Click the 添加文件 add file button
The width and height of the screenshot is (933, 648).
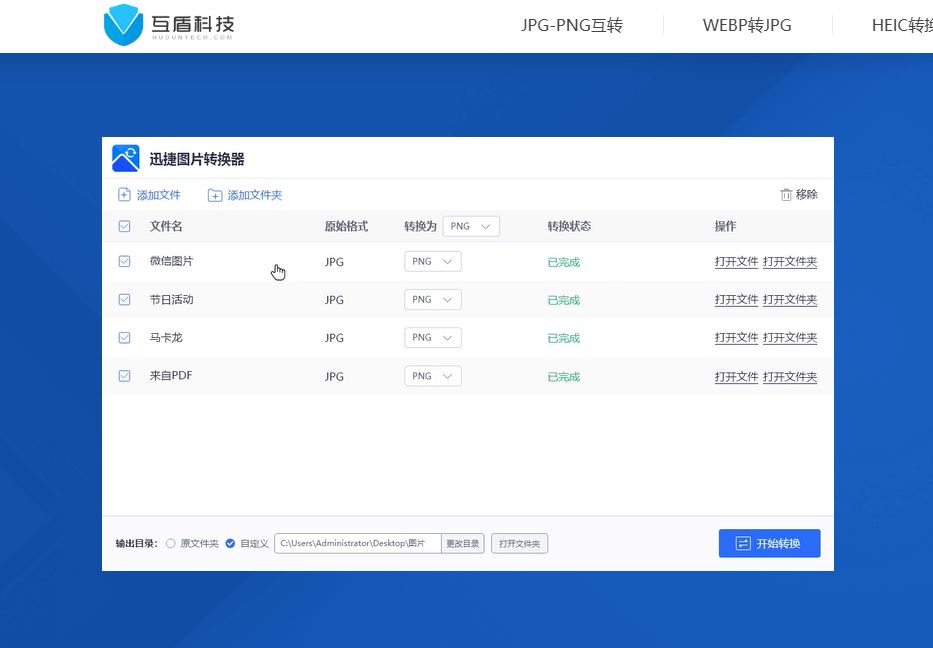tap(149, 195)
